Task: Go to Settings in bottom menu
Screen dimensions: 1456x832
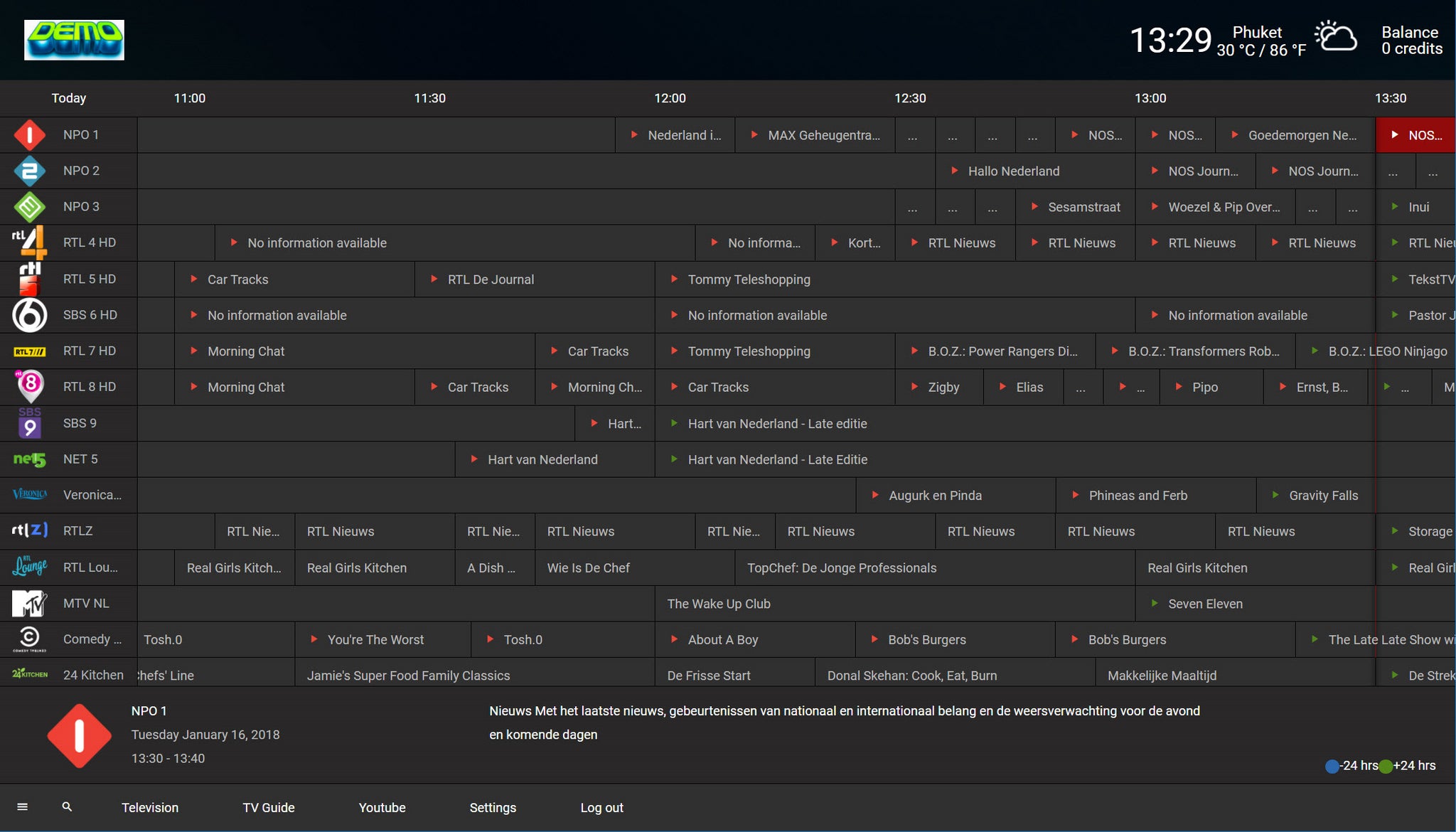Action: click(493, 808)
